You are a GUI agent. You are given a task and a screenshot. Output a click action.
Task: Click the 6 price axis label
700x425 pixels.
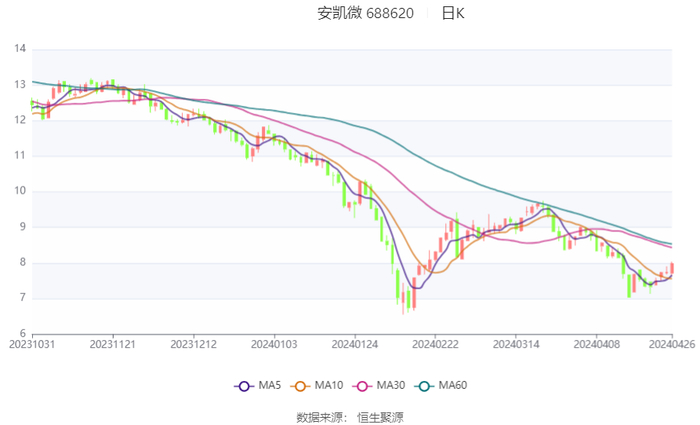click(x=22, y=334)
